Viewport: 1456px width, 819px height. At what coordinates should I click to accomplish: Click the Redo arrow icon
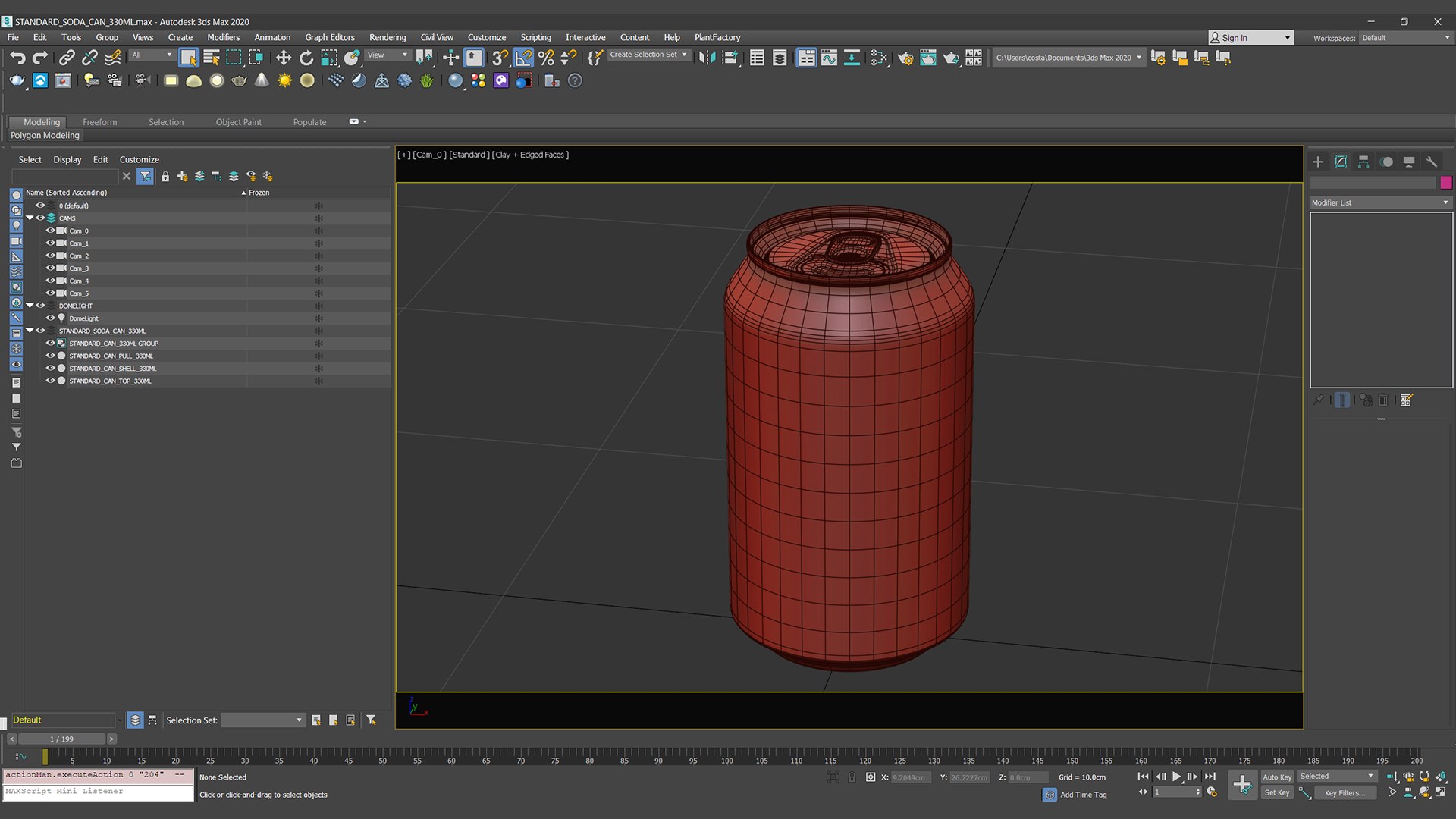click(40, 58)
